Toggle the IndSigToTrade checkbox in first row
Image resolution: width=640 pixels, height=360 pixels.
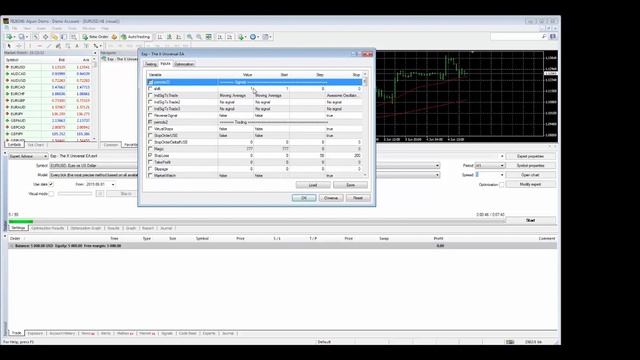pyautogui.click(x=150, y=95)
